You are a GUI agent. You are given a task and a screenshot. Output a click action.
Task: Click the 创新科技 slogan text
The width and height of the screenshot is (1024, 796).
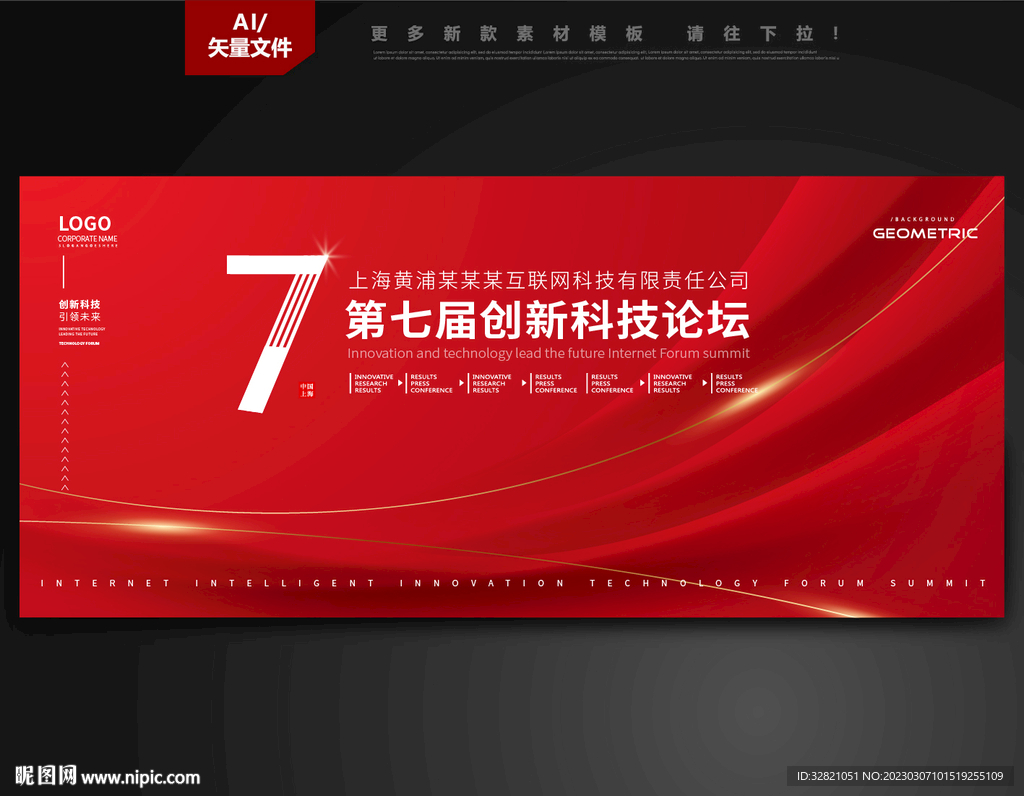pos(80,304)
